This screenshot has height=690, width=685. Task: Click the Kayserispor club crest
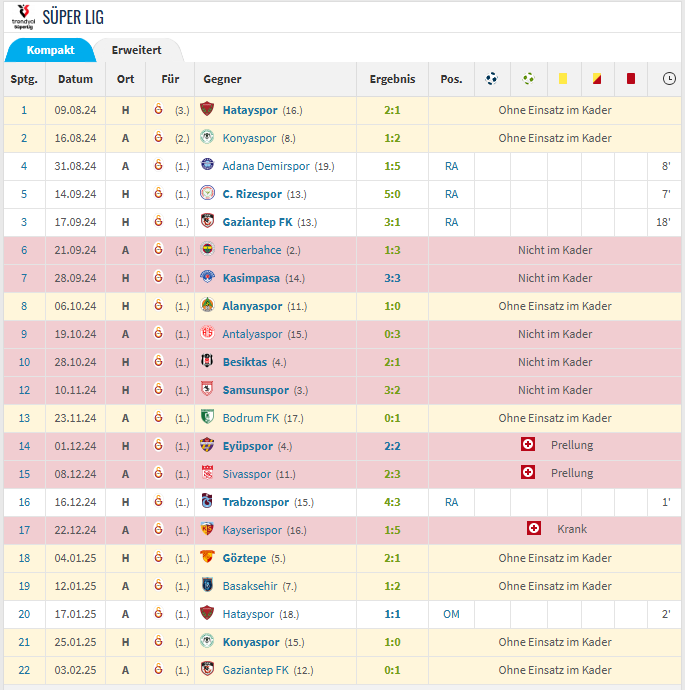(207, 529)
